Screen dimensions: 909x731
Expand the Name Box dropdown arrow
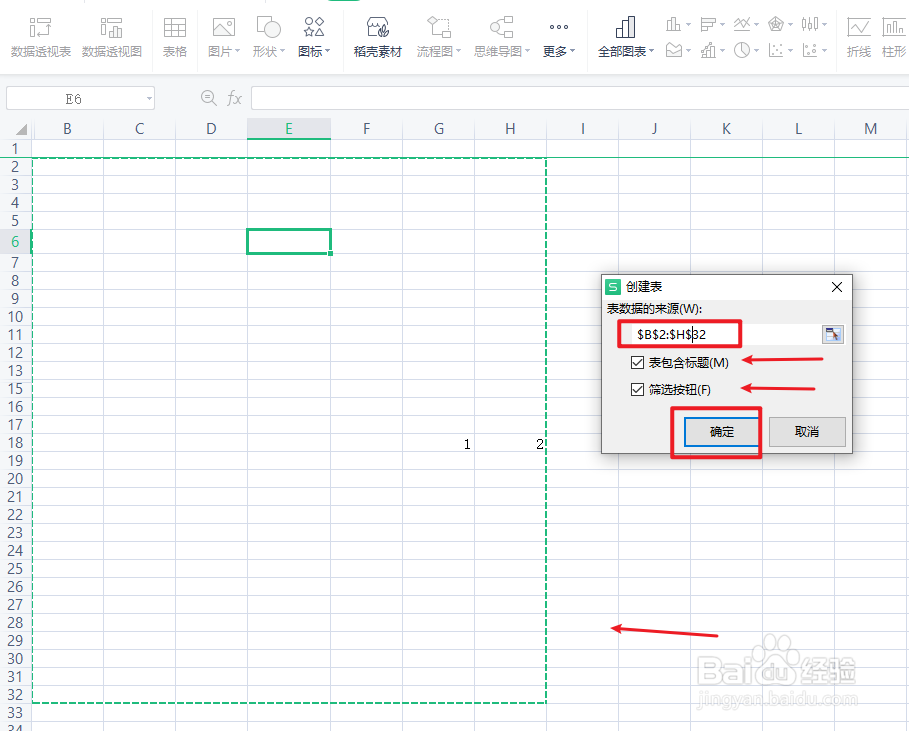[150, 99]
